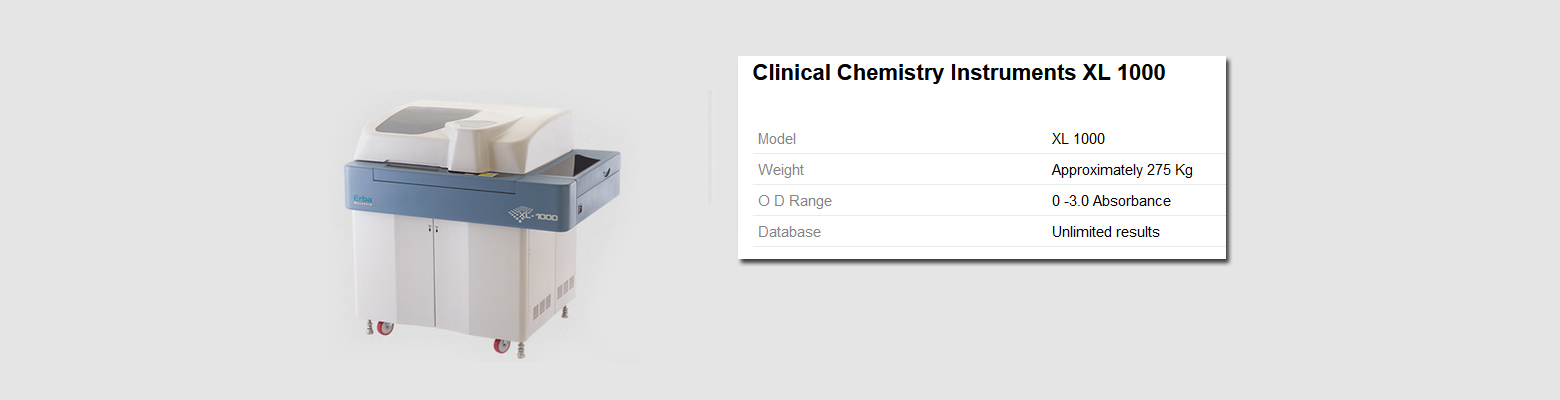This screenshot has height=400, width=1560.
Task: Click the white specification card panel
Action: pos(982,158)
